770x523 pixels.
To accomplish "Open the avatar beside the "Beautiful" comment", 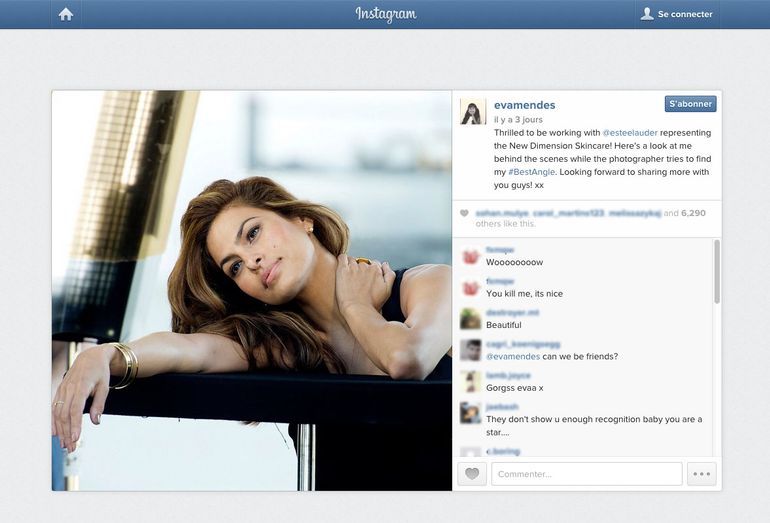I will pos(470,319).
